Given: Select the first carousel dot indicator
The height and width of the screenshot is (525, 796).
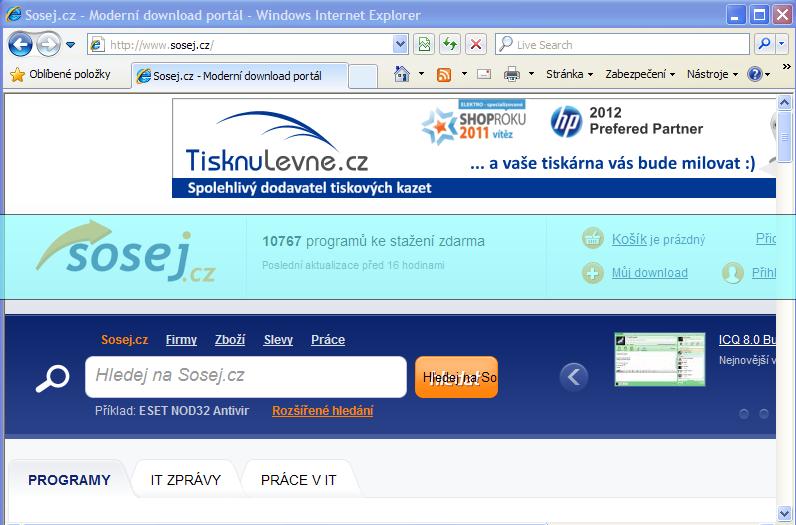Looking at the screenshot, I should point(744,414).
